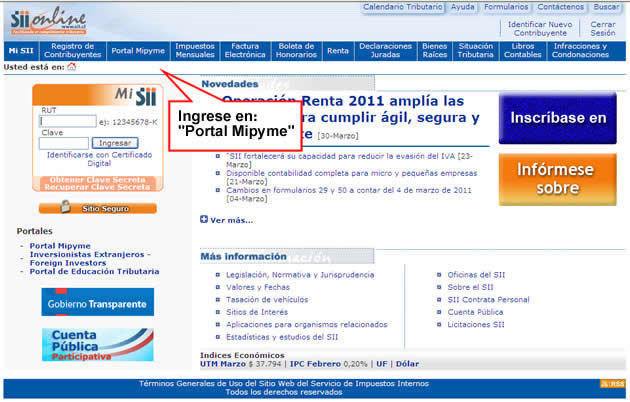Click the Sitio Seguro padlock button
The height and width of the screenshot is (402, 630).
(x=98, y=208)
